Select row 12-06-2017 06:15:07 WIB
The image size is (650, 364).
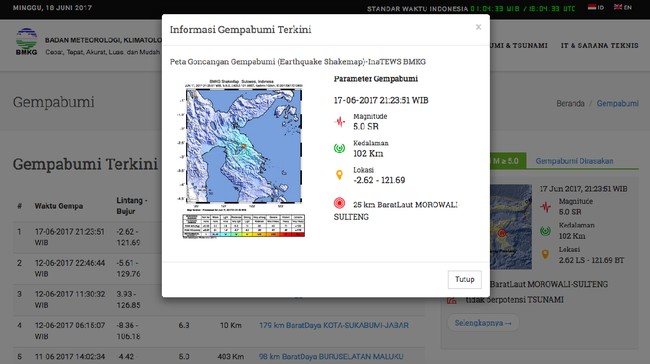pyautogui.click(x=218, y=331)
